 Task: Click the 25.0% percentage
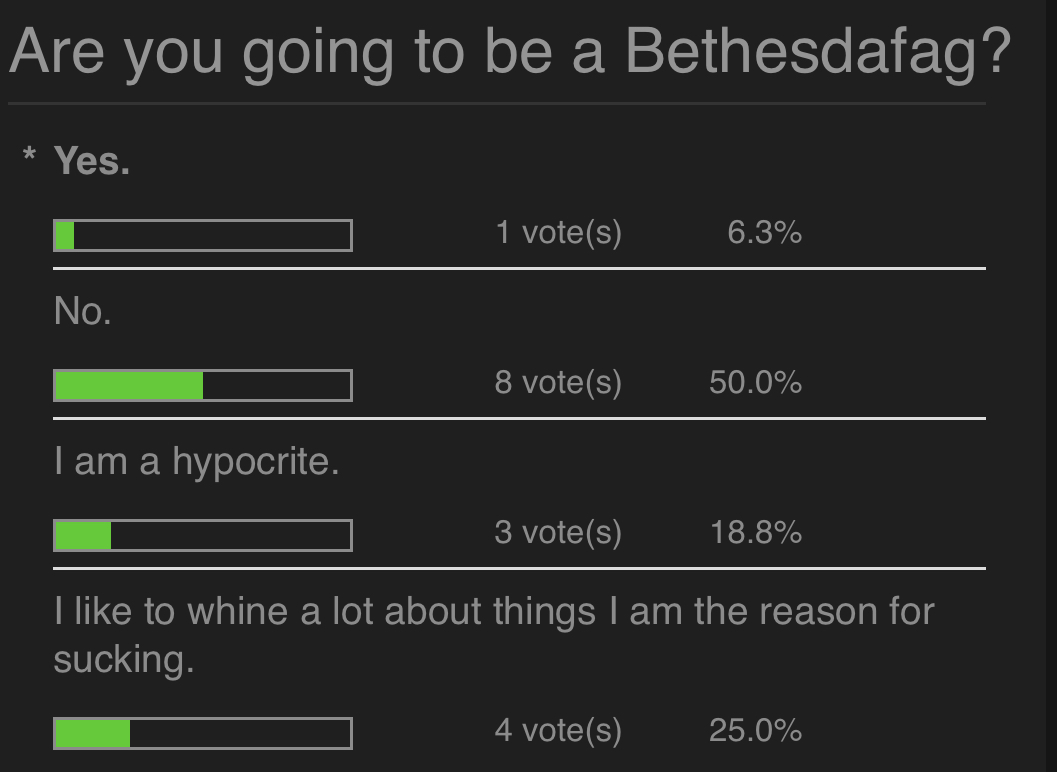tap(755, 731)
